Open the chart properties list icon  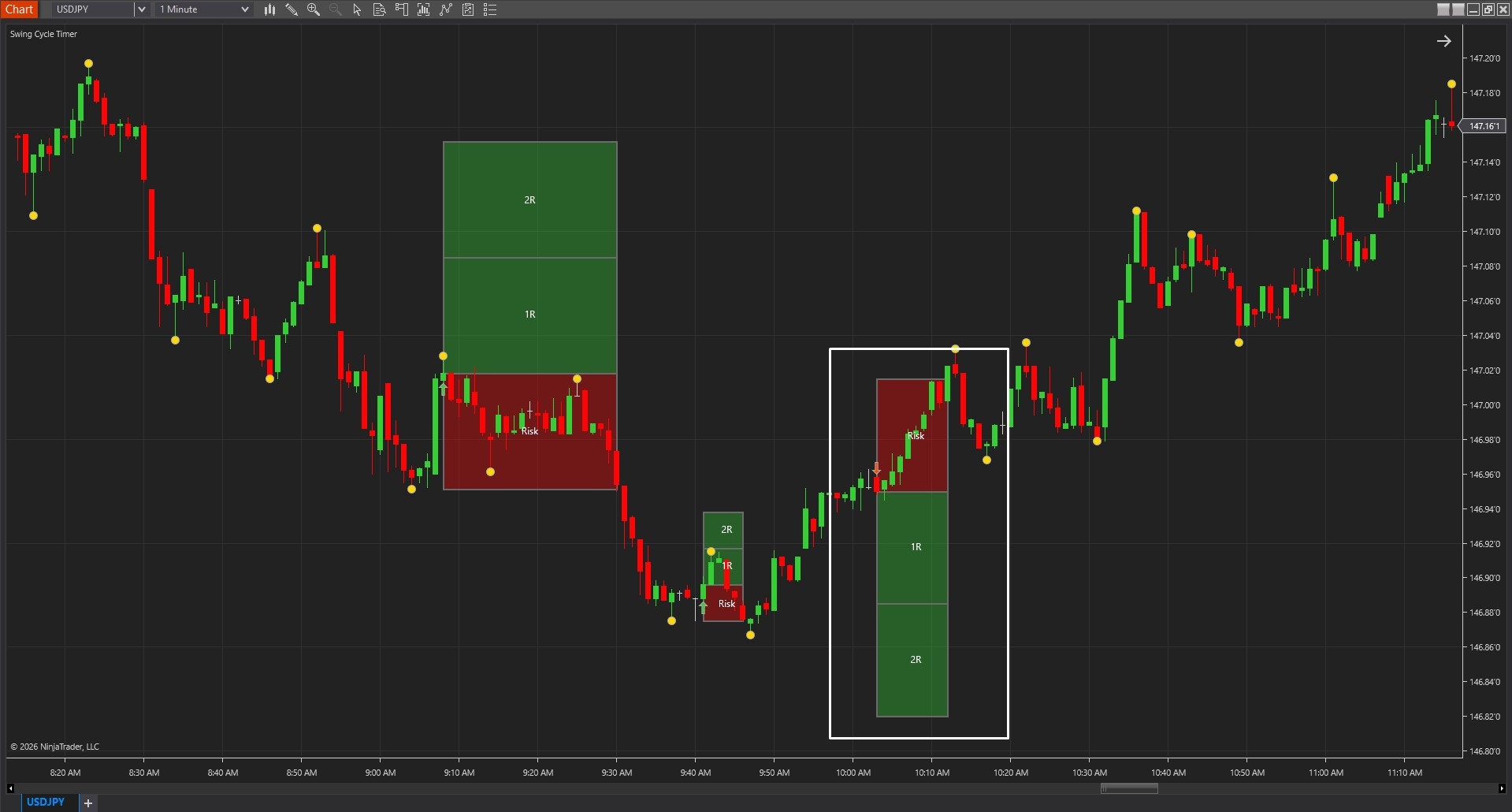click(490, 9)
